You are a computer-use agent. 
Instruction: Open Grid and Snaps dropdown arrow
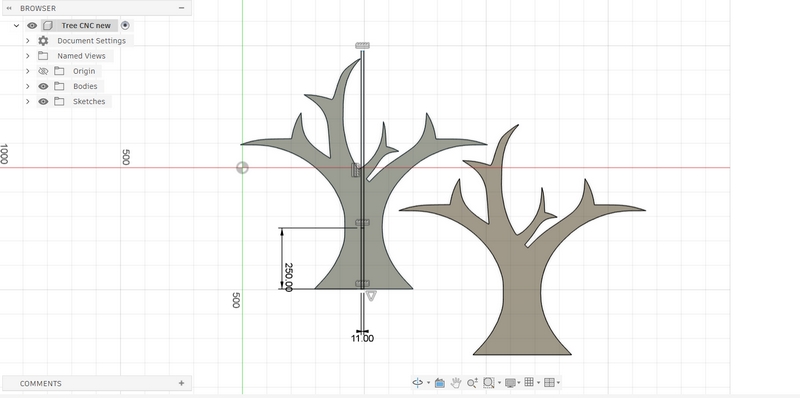(x=538, y=383)
